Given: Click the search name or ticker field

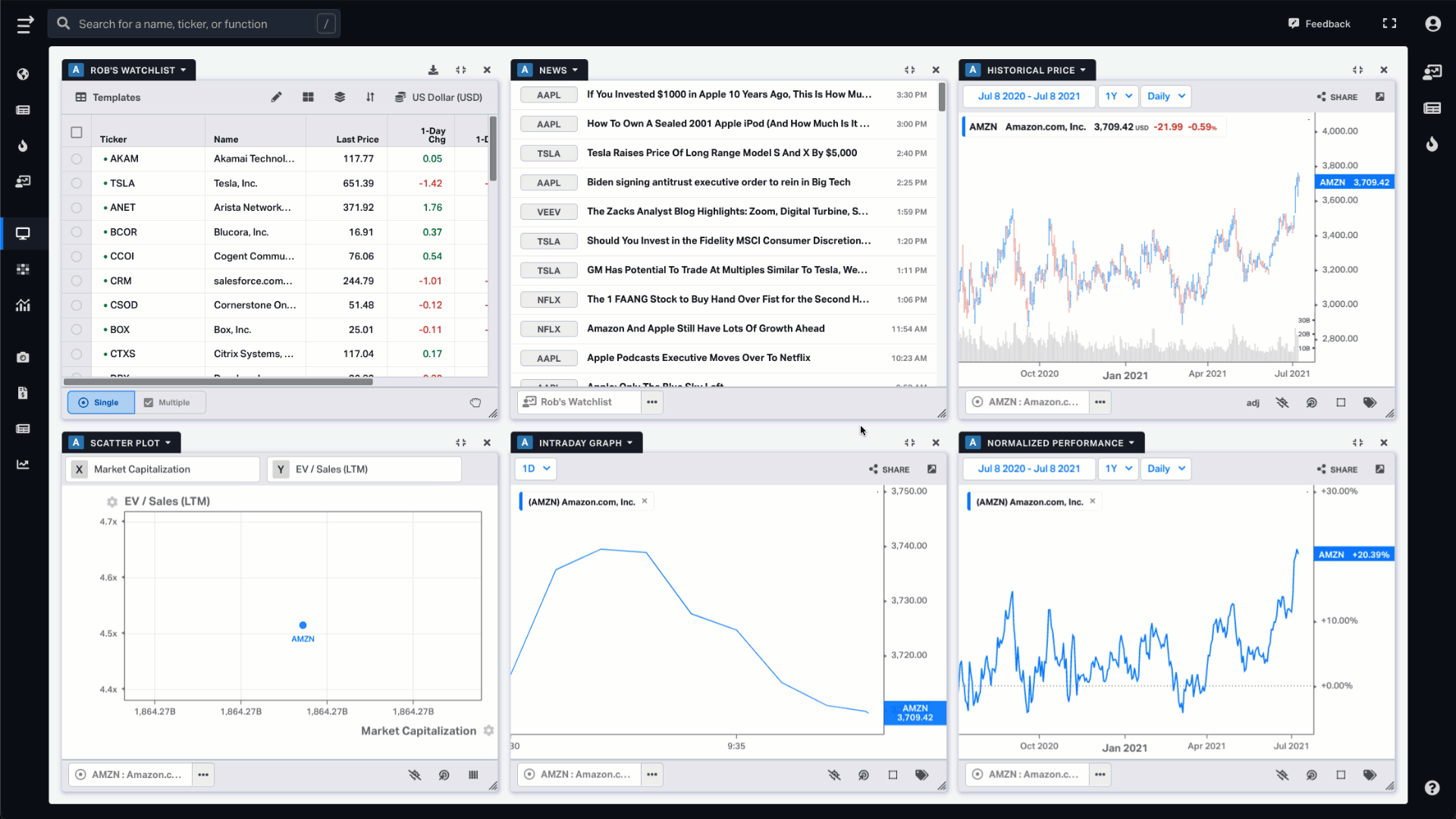Looking at the screenshot, I should [193, 24].
